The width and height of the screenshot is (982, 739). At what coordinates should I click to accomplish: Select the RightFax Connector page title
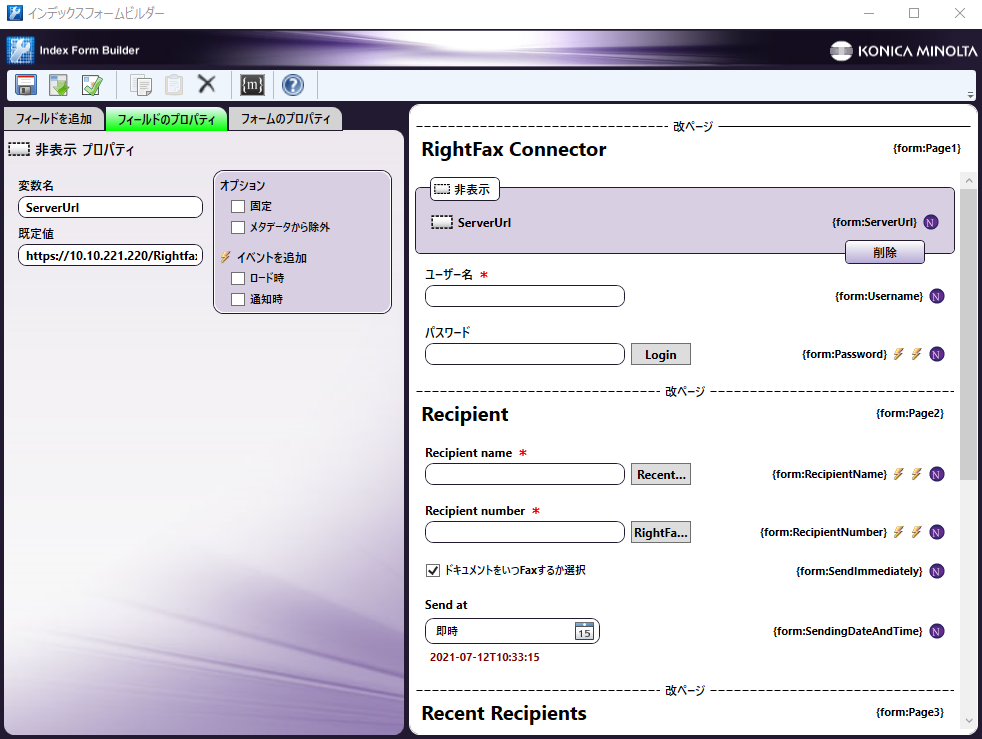point(514,150)
